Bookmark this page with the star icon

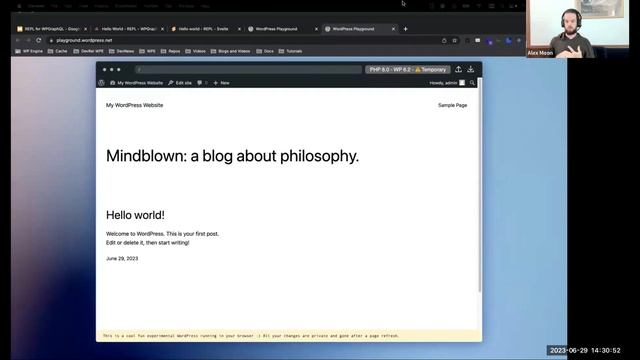[x=454, y=40]
